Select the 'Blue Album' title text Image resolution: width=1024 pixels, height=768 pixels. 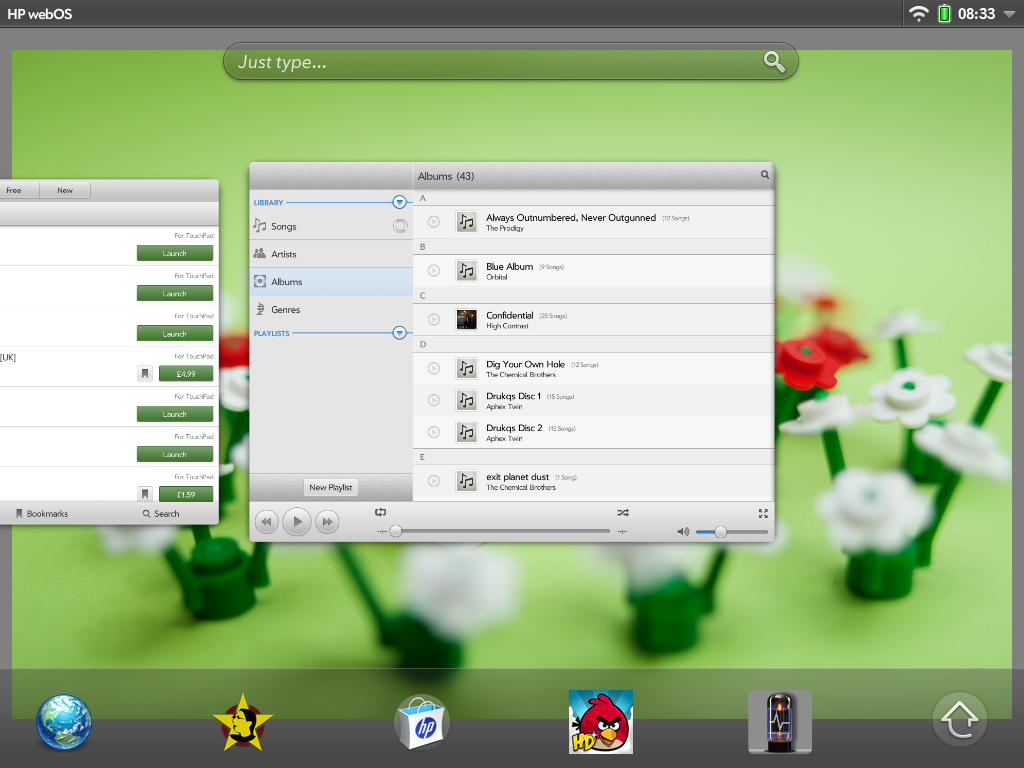[509, 266]
